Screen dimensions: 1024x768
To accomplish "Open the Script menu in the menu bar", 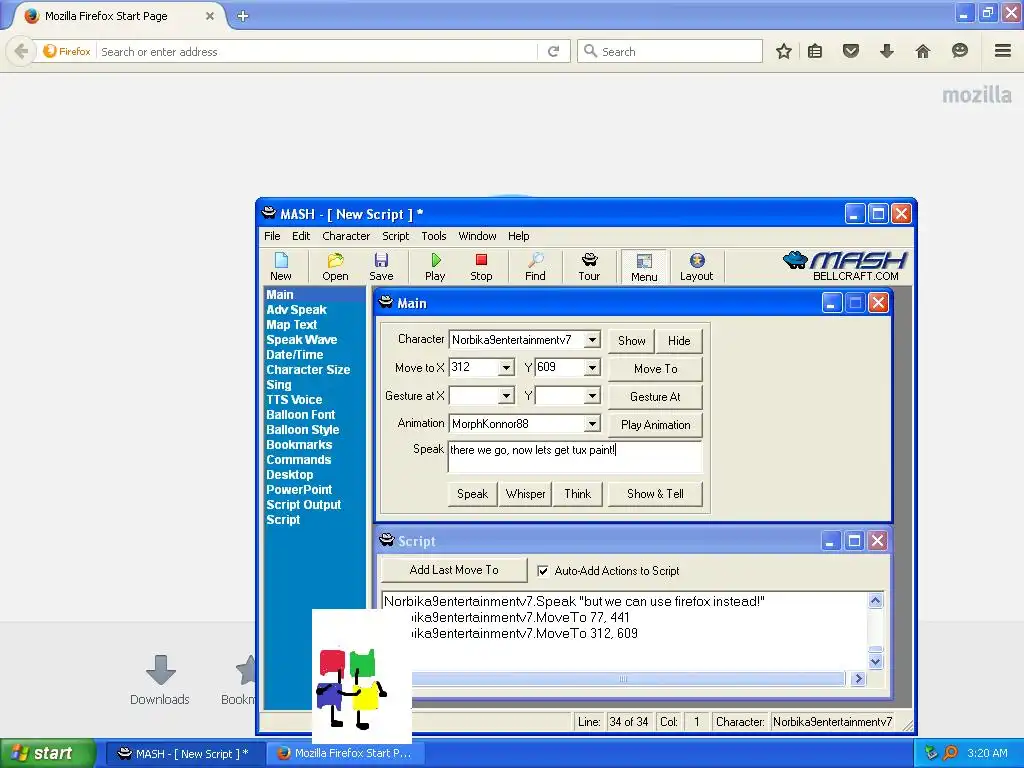I will [396, 236].
